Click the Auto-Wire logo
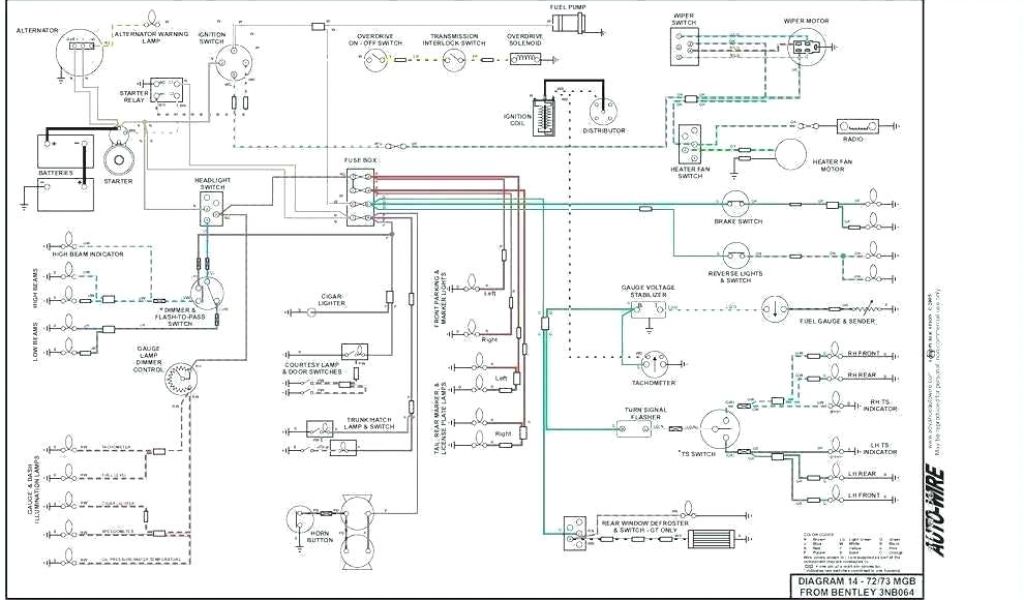 (933, 511)
